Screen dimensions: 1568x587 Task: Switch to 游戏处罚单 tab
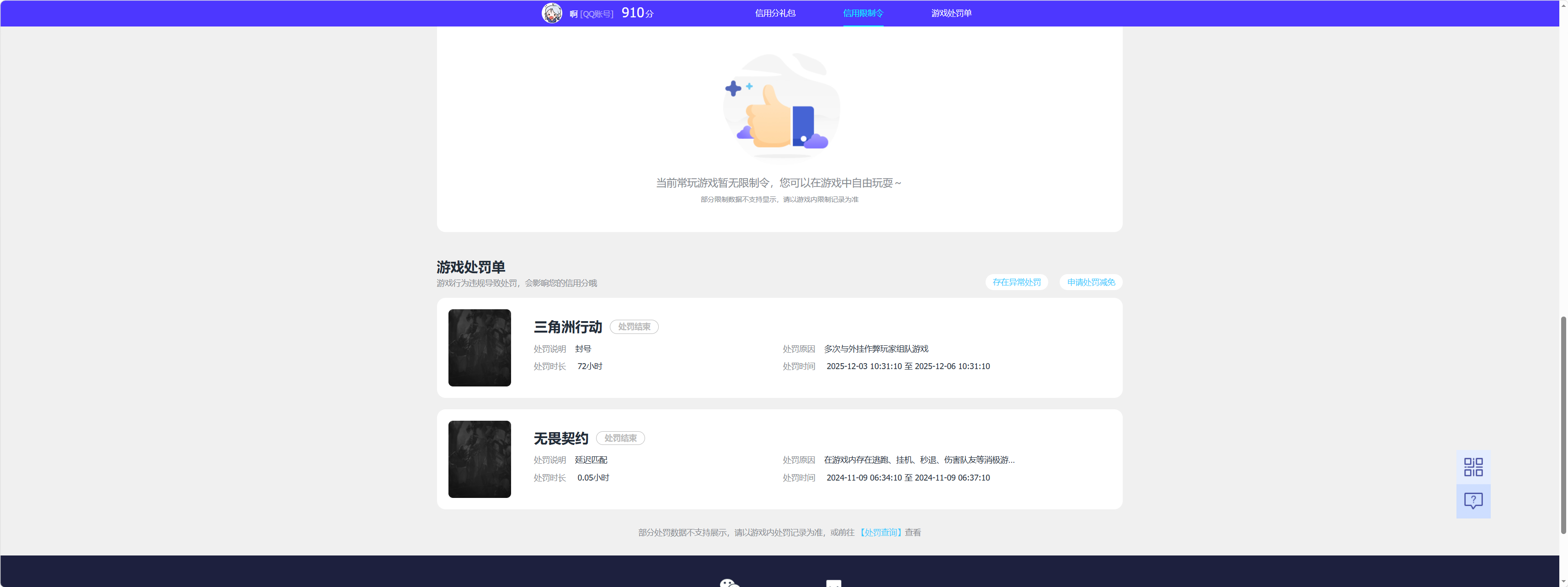pos(951,13)
